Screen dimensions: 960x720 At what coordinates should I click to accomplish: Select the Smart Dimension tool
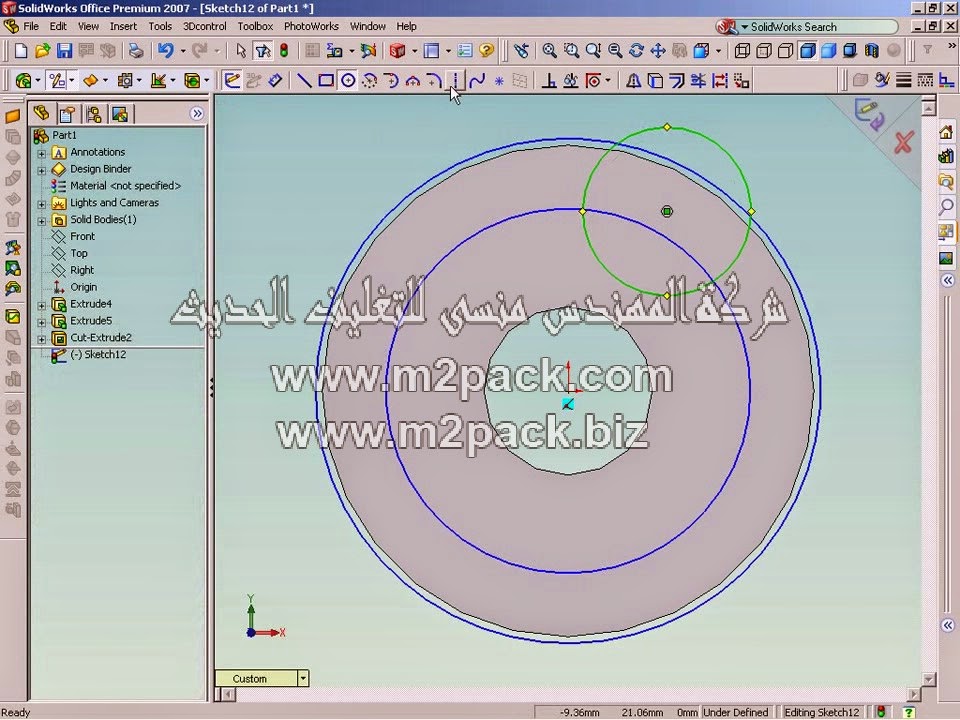click(x=275, y=81)
